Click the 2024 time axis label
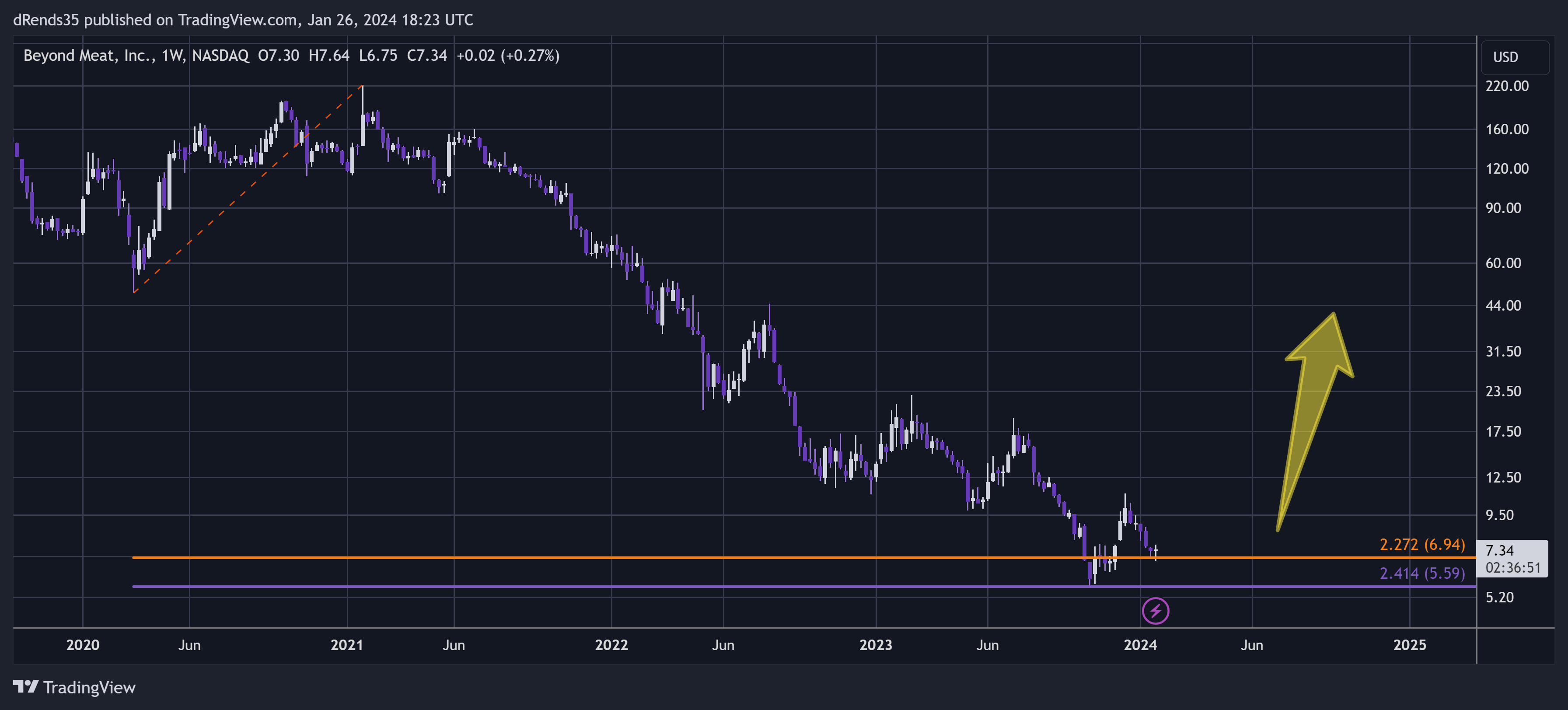Screen dimensions: 1568x710 (x=1140, y=645)
